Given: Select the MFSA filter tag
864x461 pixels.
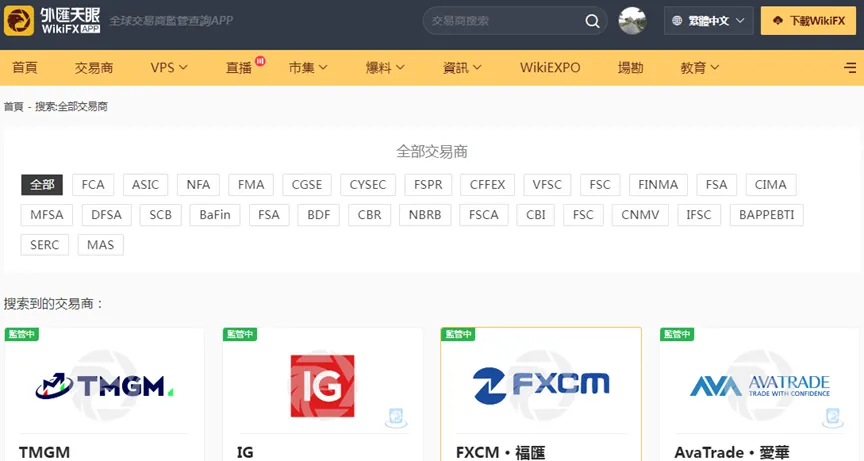Looking at the screenshot, I should 47,215.
